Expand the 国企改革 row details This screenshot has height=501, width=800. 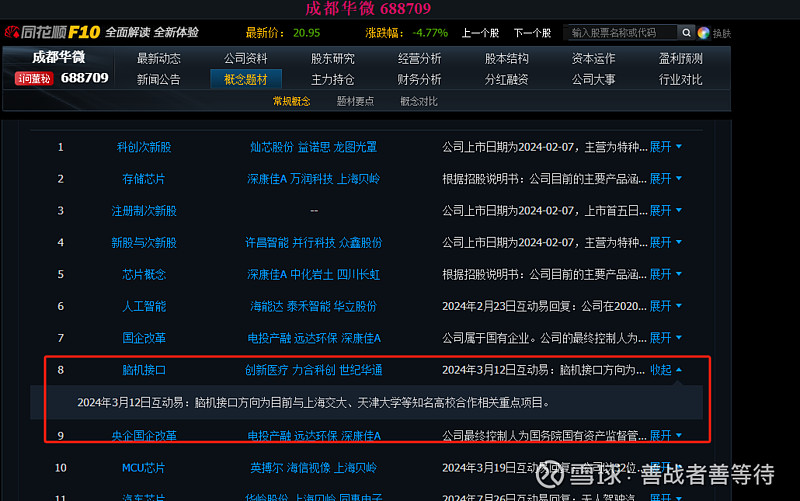point(665,338)
